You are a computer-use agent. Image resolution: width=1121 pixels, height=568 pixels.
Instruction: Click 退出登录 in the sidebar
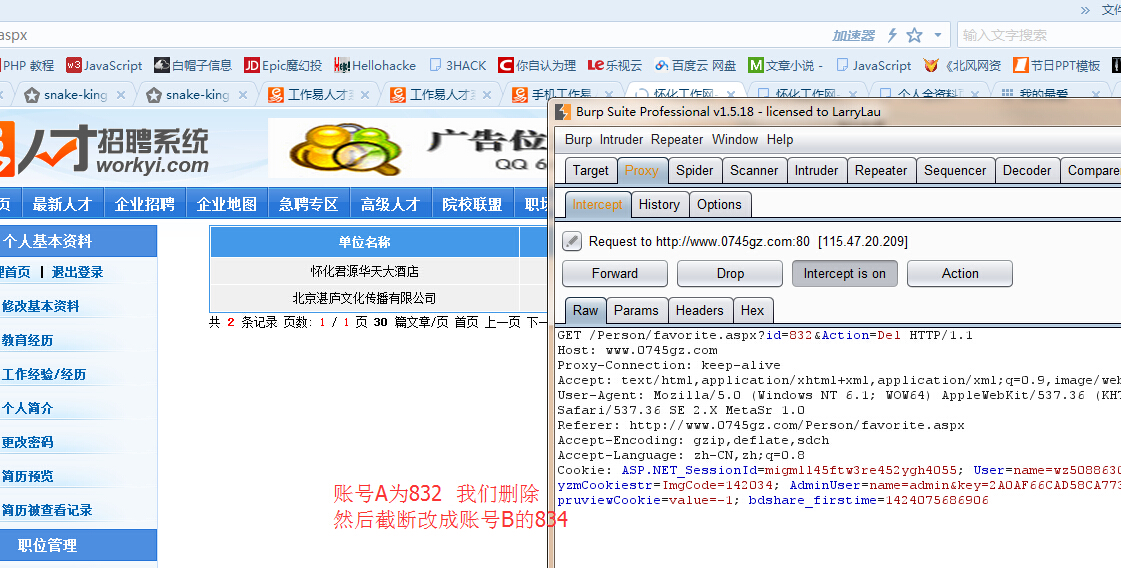coord(77,272)
